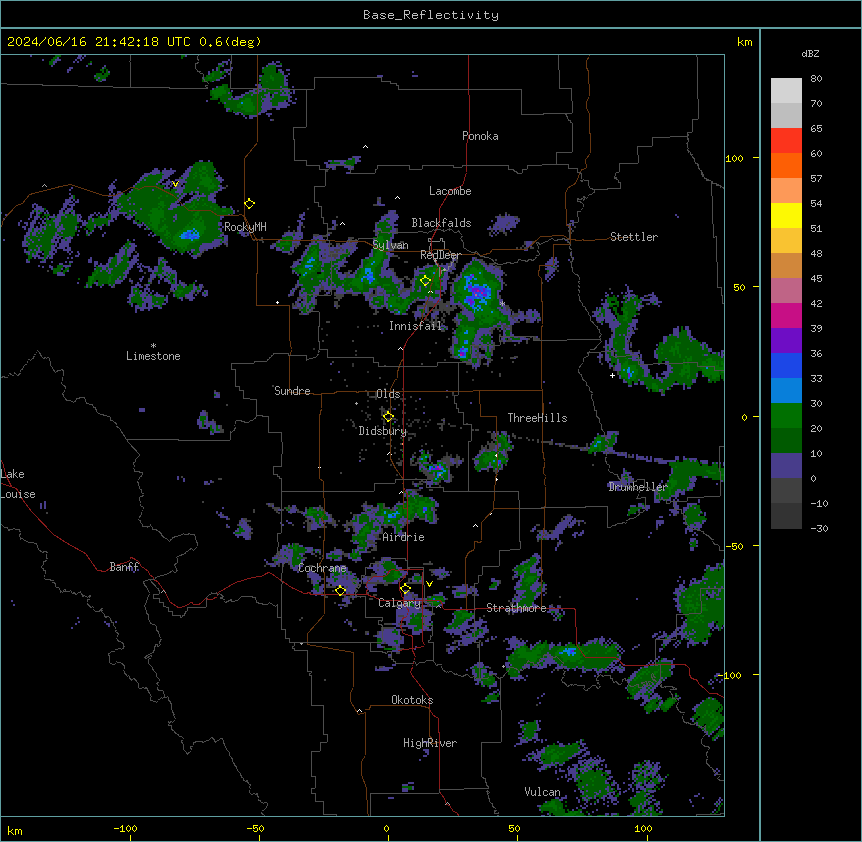The height and width of the screenshot is (842, 862).
Task: Click the -30 value on the dBZ scale
Action: [819, 529]
